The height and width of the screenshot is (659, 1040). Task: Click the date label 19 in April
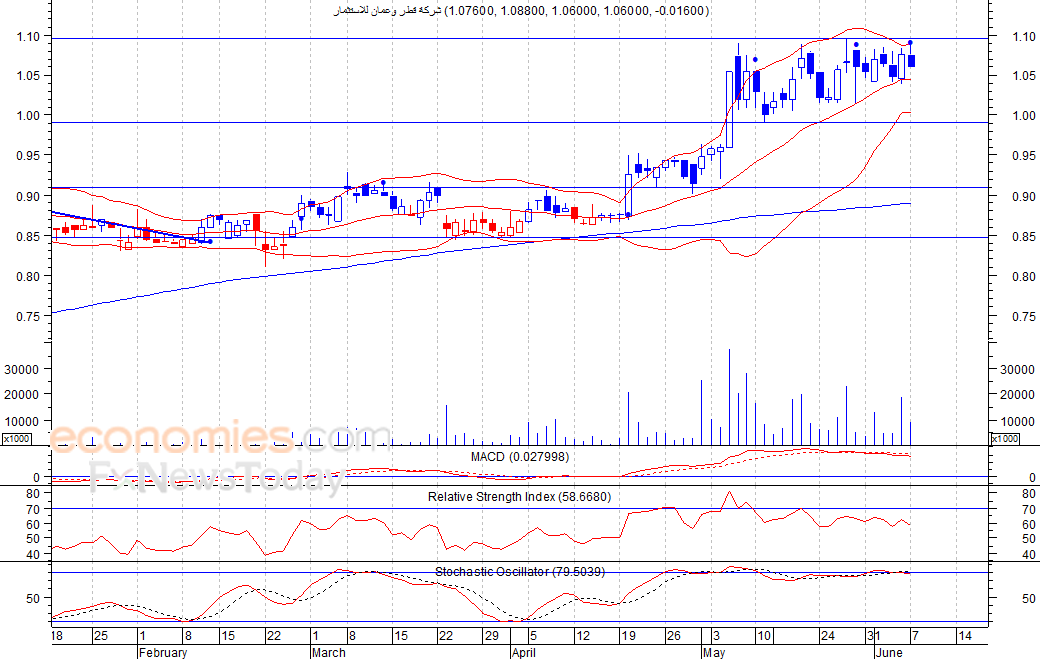coord(628,636)
